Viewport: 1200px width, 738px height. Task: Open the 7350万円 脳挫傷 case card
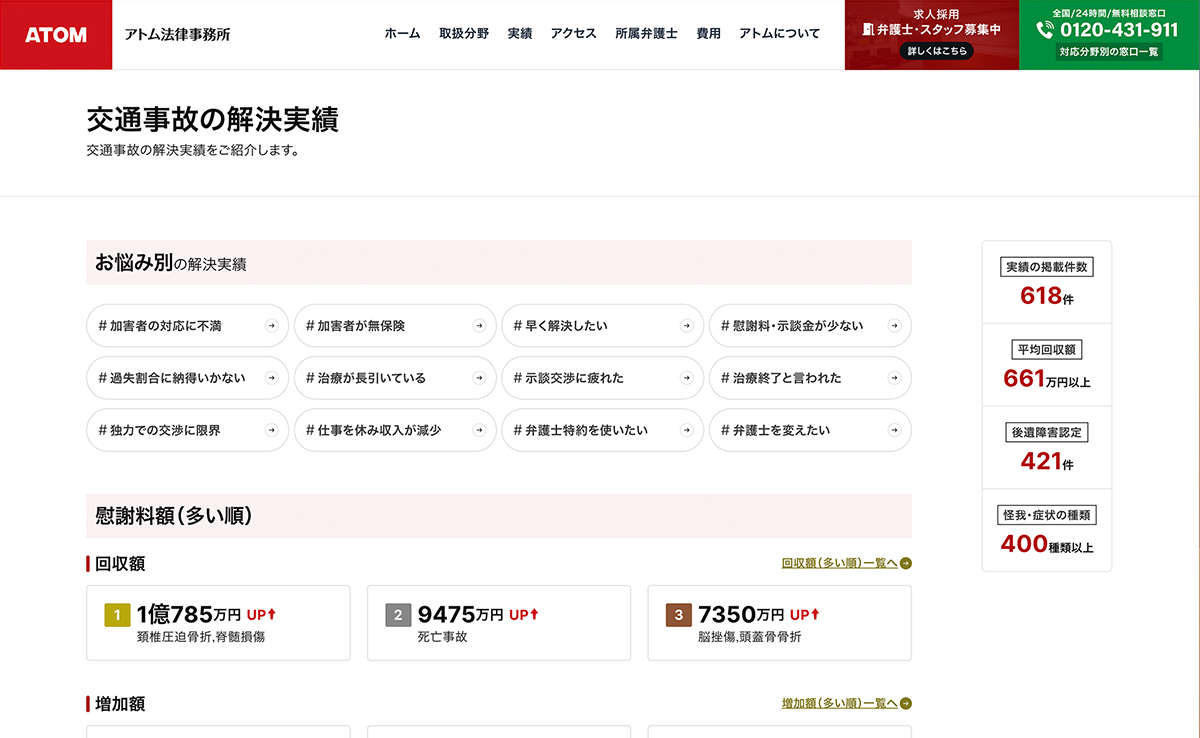779,623
